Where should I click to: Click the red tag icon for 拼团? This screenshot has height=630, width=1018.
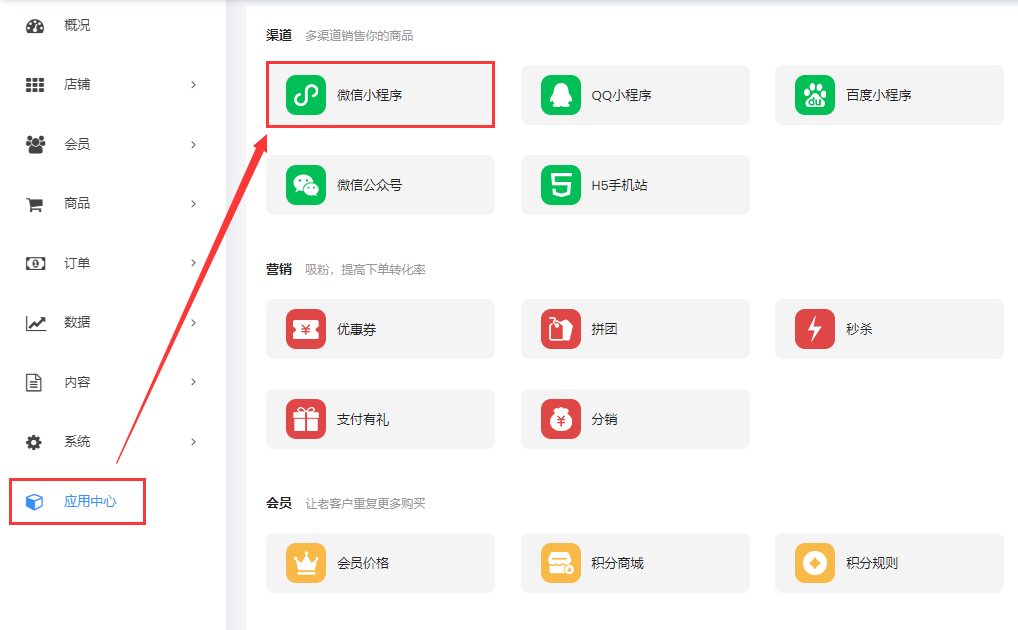[x=561, y=329]
